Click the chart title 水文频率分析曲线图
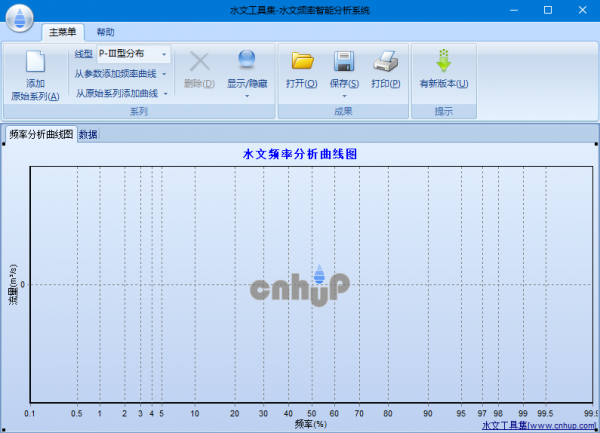600x433 pixels. 300,155
